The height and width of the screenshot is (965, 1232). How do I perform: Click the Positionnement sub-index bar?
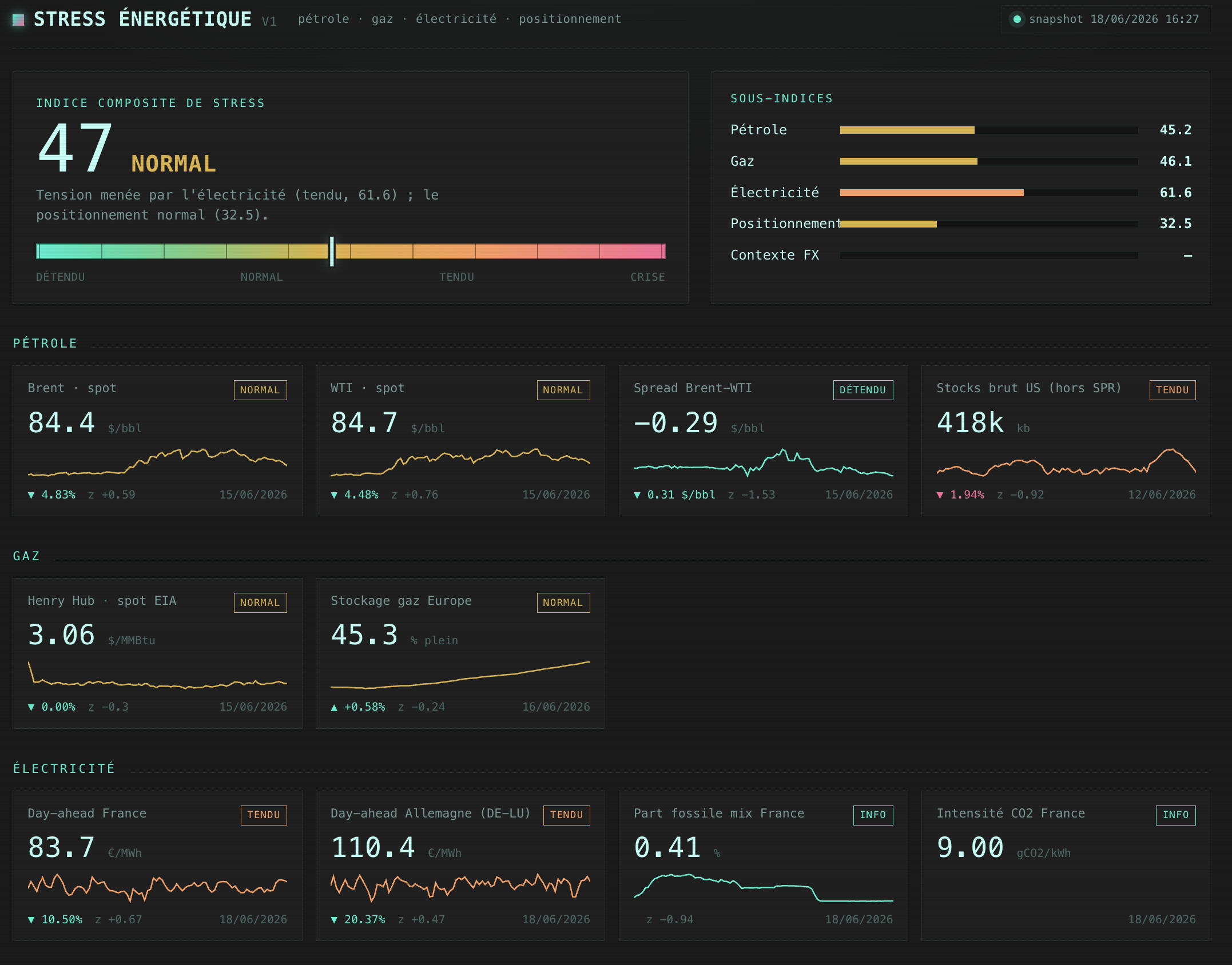(989, 224)
